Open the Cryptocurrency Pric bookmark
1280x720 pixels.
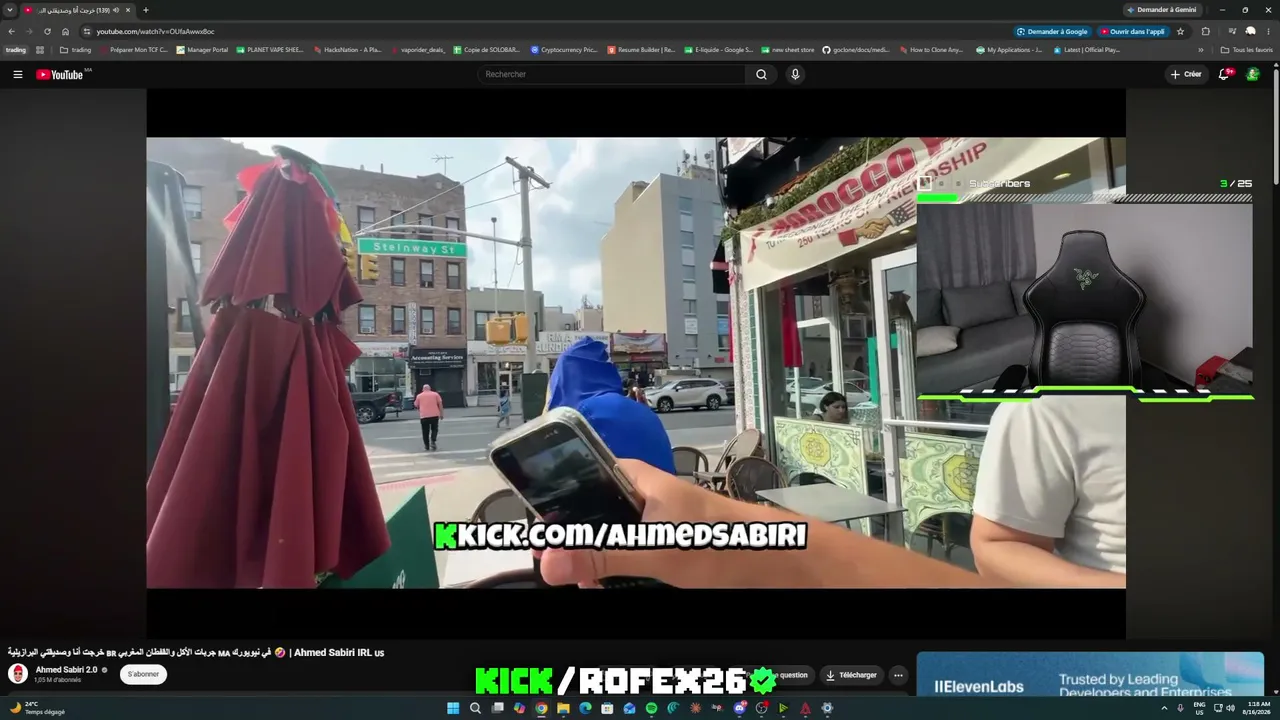click(564, 49)
